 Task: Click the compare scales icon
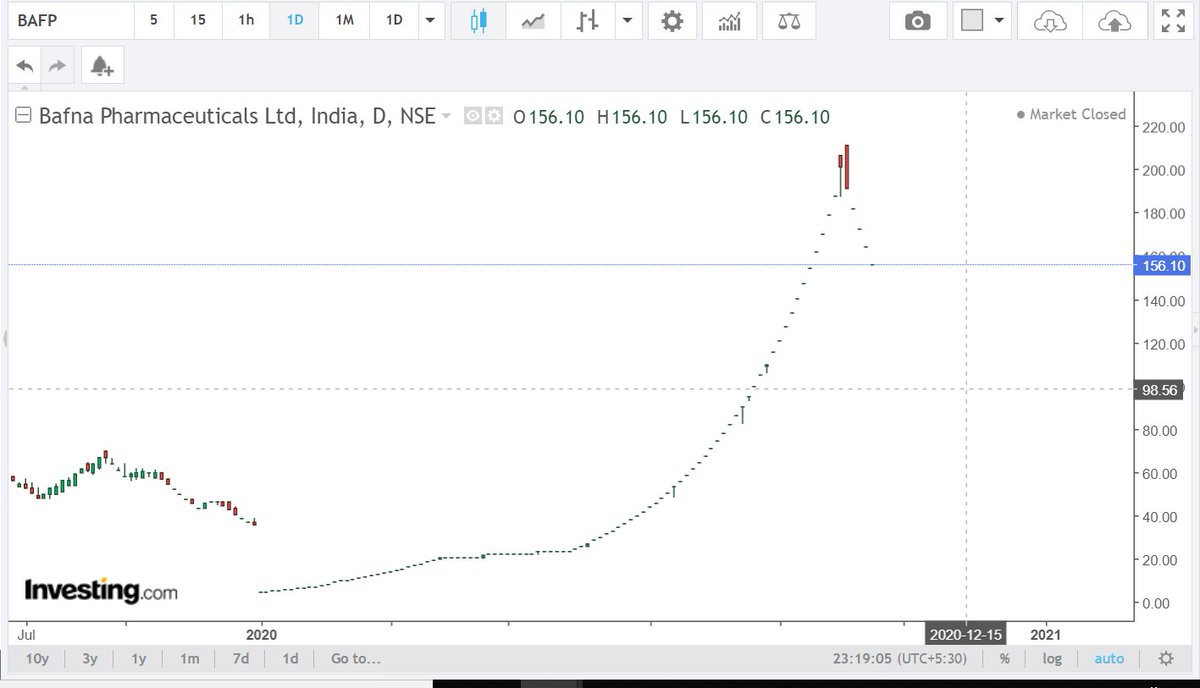click(x=789, y=20)
